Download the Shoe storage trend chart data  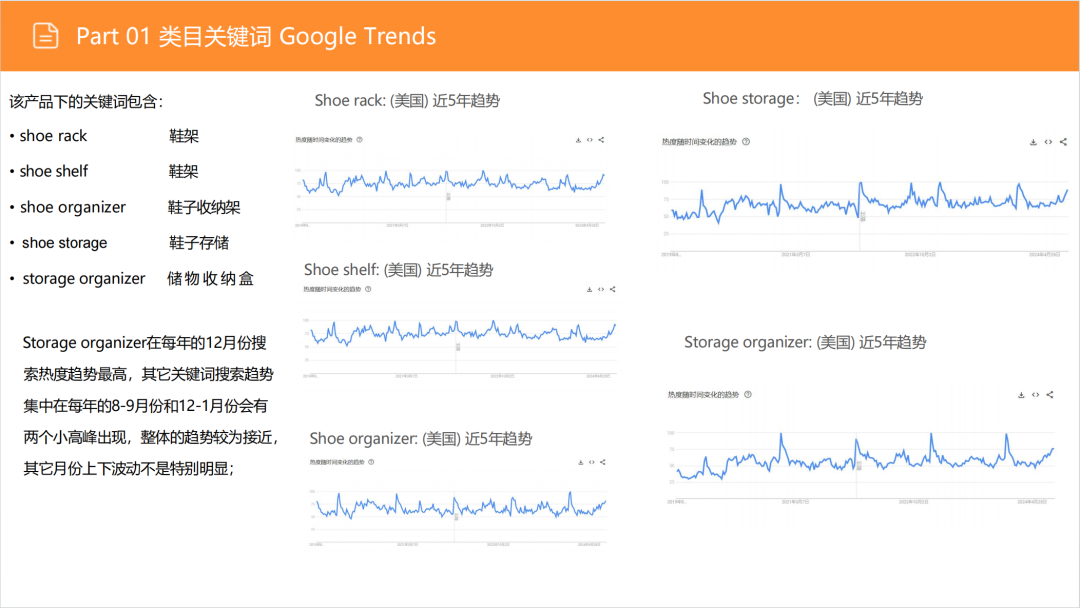1033,142
